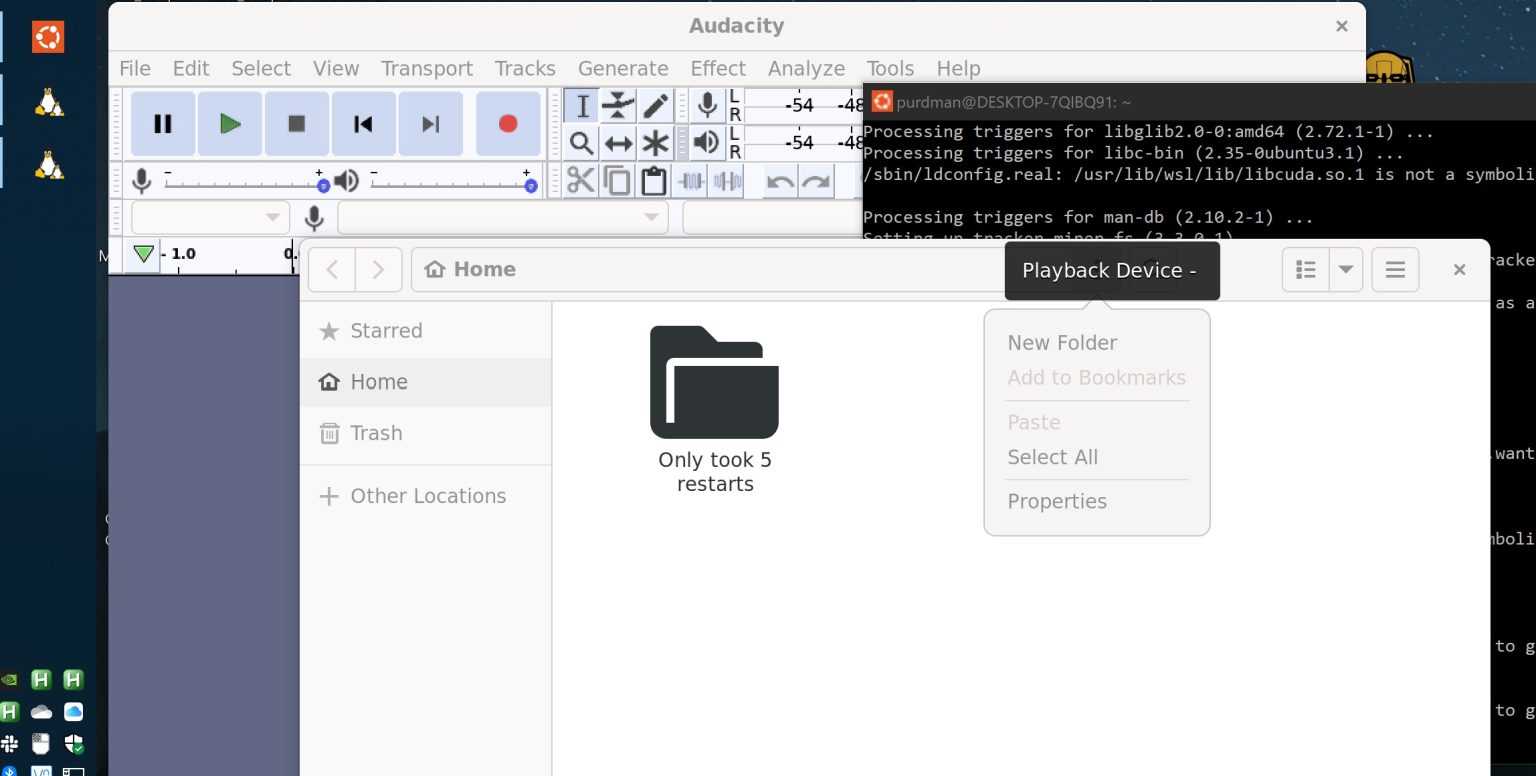Open Other Locations in the sidebar
Image resolution: width=1536 pixels, height=776 pixels.
(427, 496)
